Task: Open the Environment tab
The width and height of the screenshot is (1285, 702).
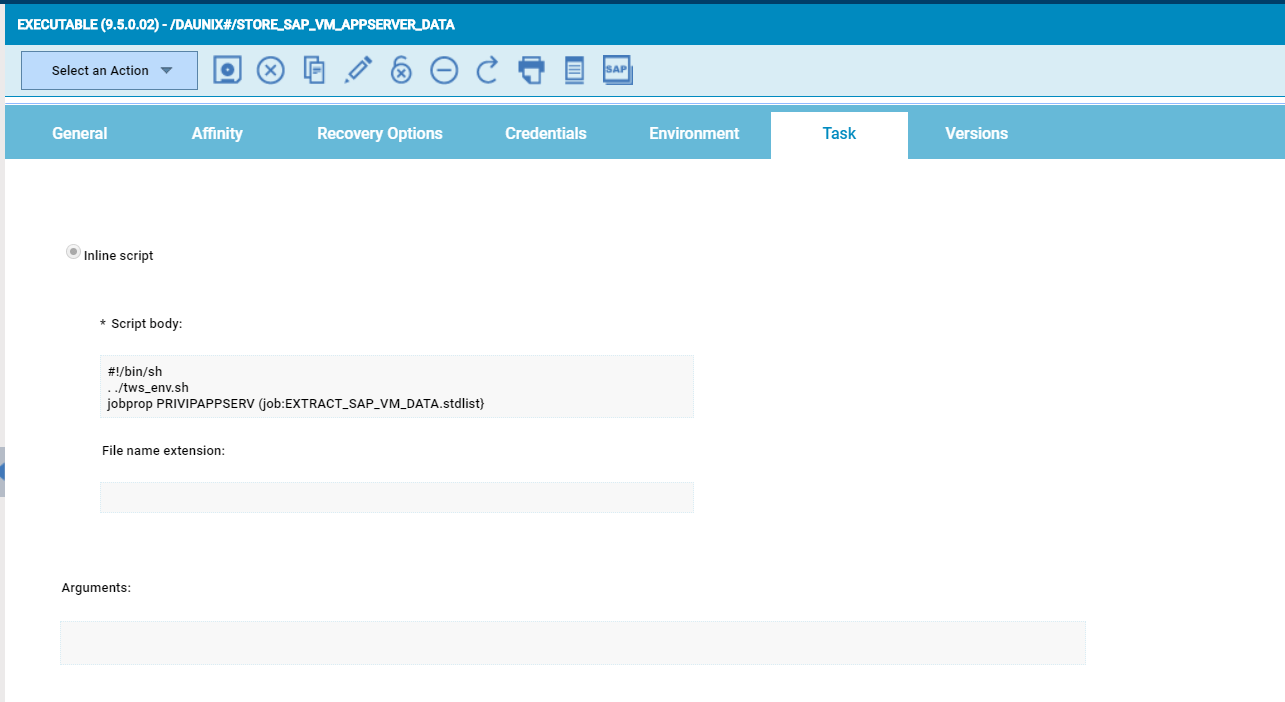Action: (x=694, y=134)
